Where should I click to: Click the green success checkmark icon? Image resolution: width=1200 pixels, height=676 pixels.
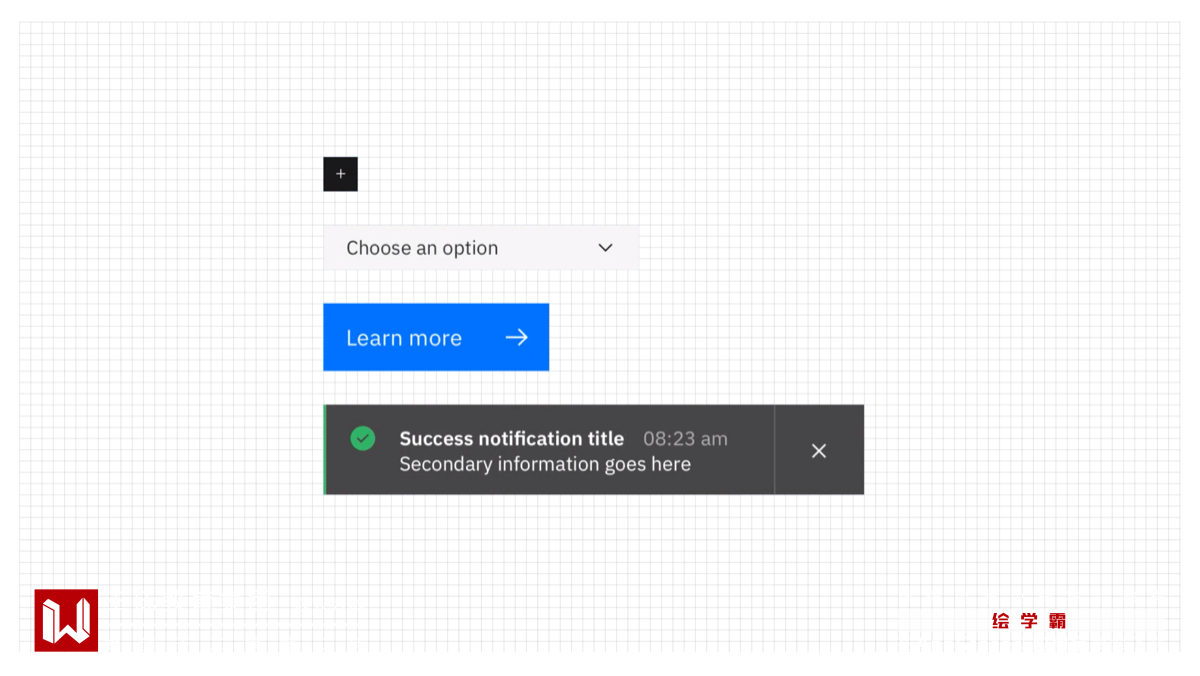pyautogui.click(x=363, y=438)
